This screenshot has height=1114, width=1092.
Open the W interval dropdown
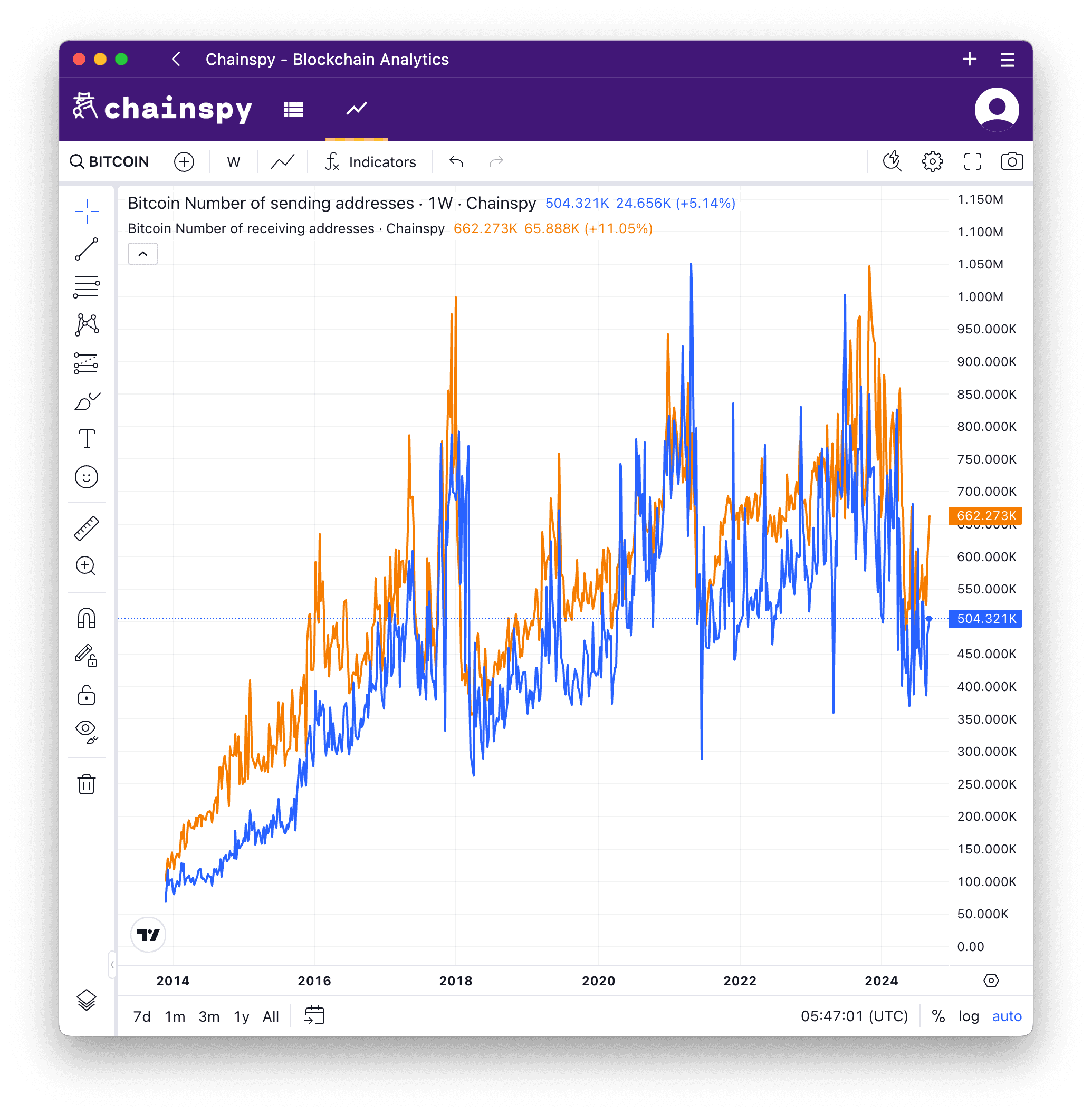(x=233, y=162)
